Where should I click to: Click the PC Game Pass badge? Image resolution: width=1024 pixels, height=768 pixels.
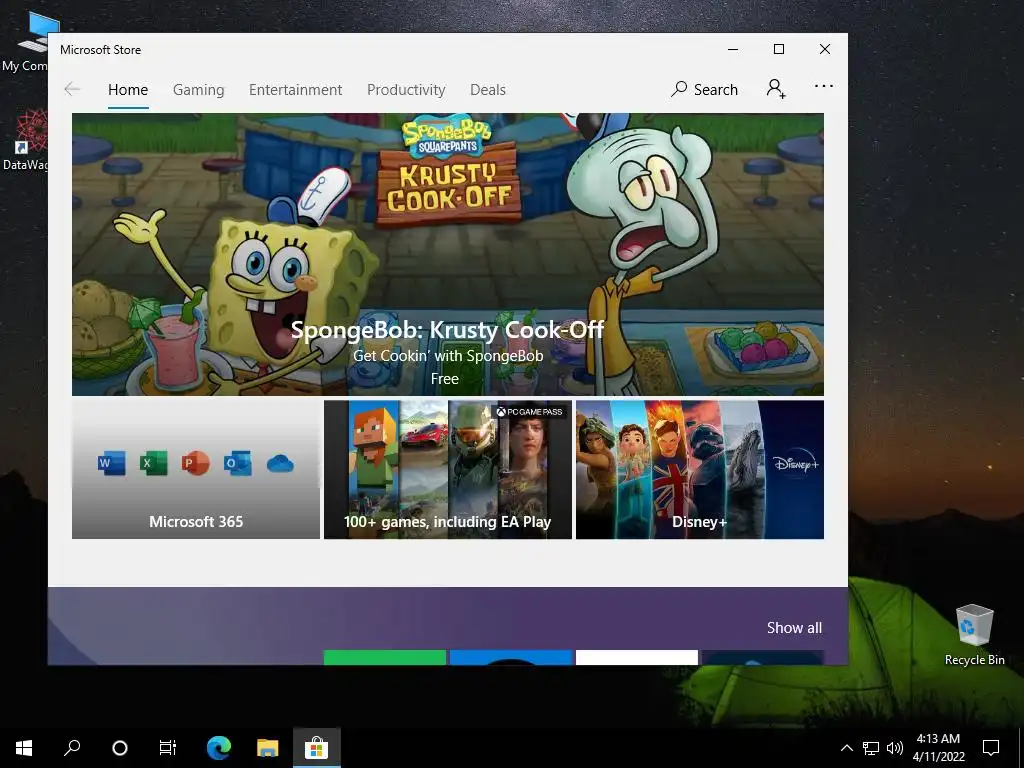point(529,411)
